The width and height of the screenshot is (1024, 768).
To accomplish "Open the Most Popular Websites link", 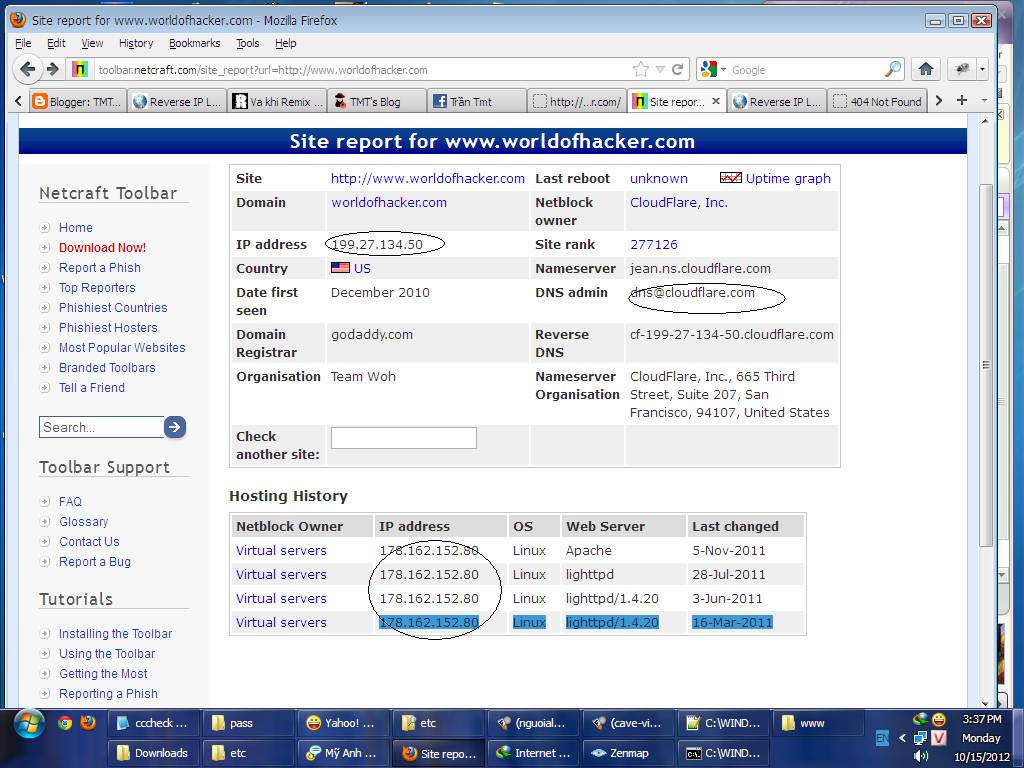I will click(x=122, y=347).
